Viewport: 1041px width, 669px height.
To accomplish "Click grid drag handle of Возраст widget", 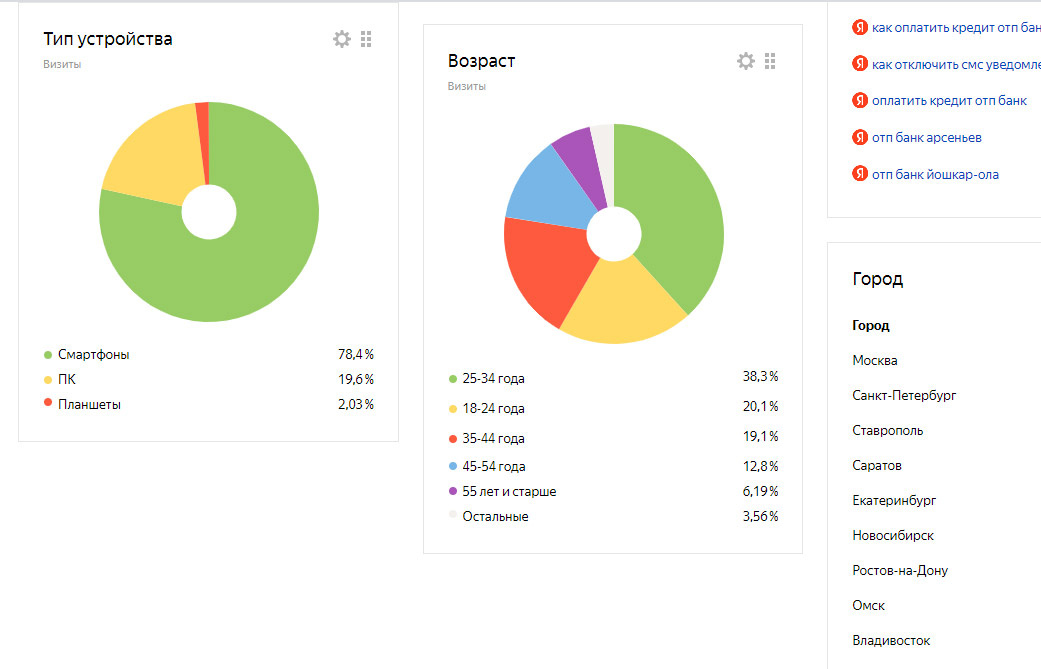I will [770, 61].
